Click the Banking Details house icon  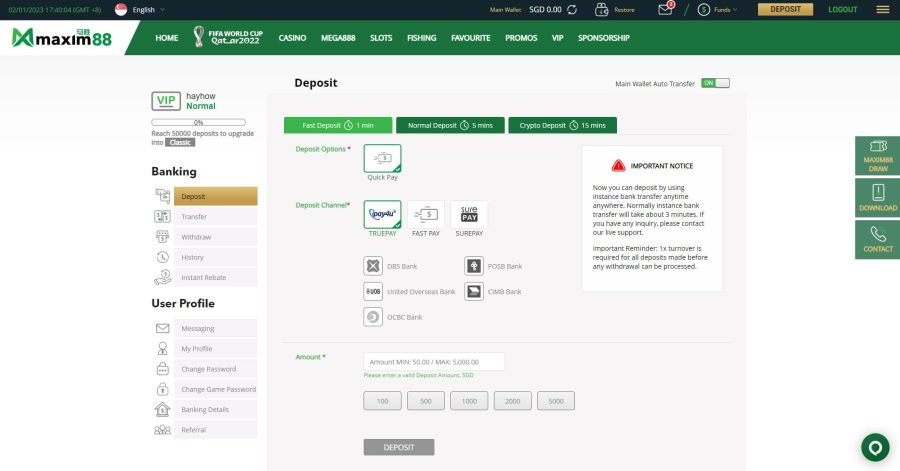coord(162,409)
